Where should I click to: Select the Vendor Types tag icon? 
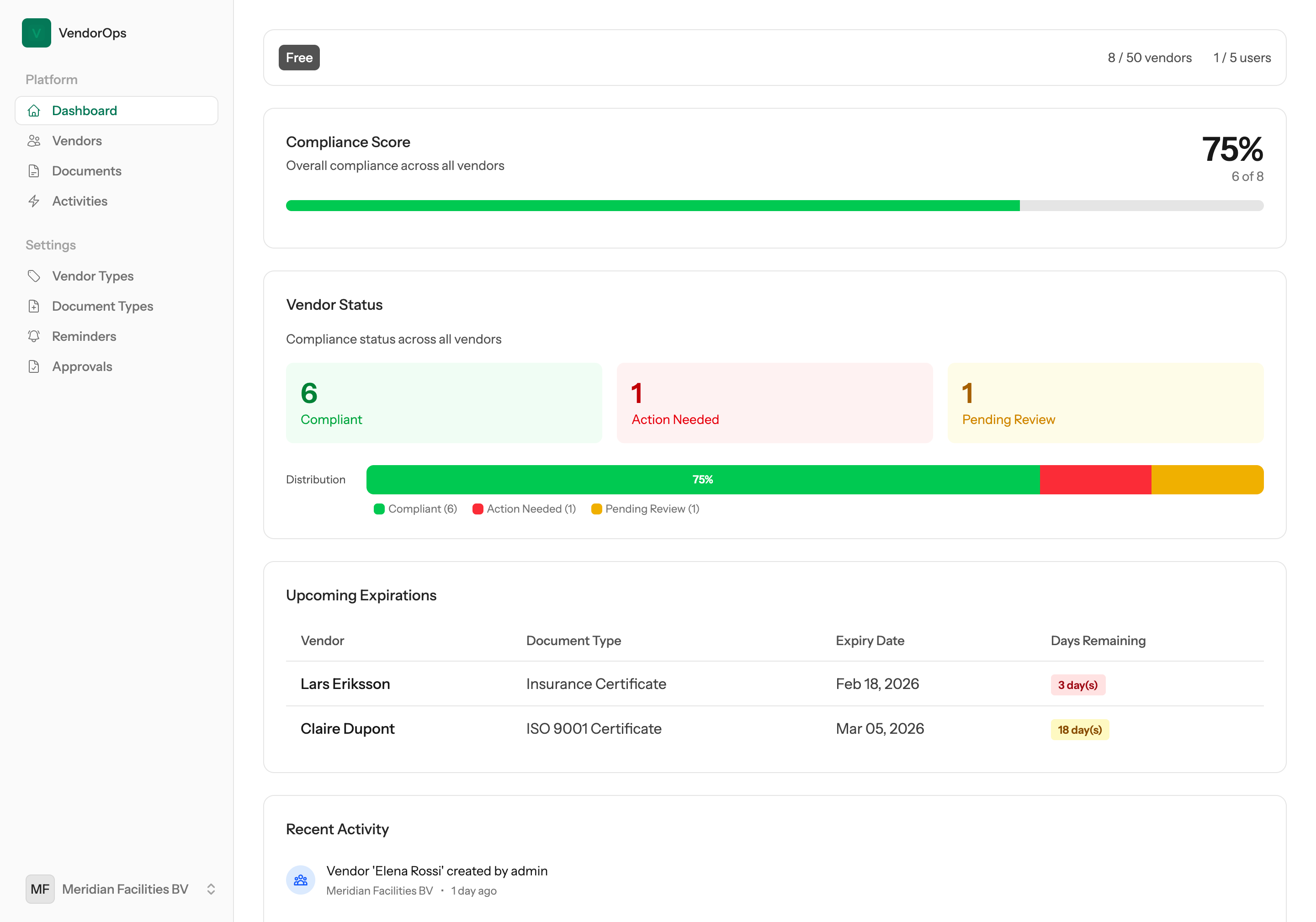click(x=34, y=276)
